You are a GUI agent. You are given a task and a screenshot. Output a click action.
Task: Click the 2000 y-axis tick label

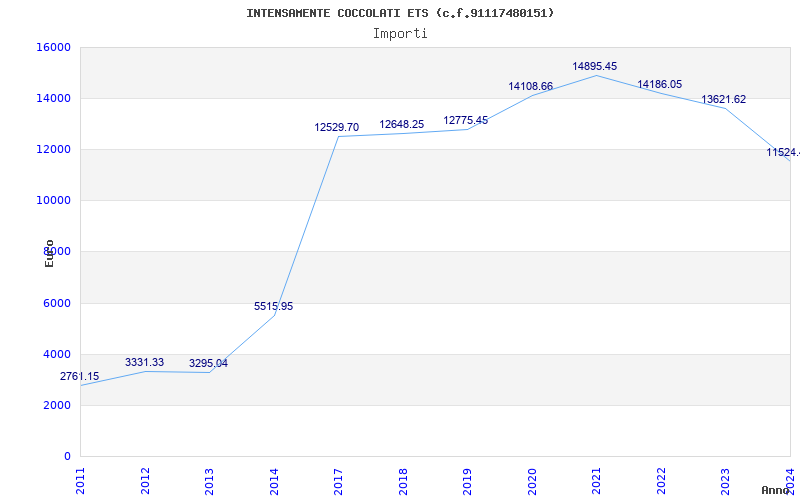57,406
